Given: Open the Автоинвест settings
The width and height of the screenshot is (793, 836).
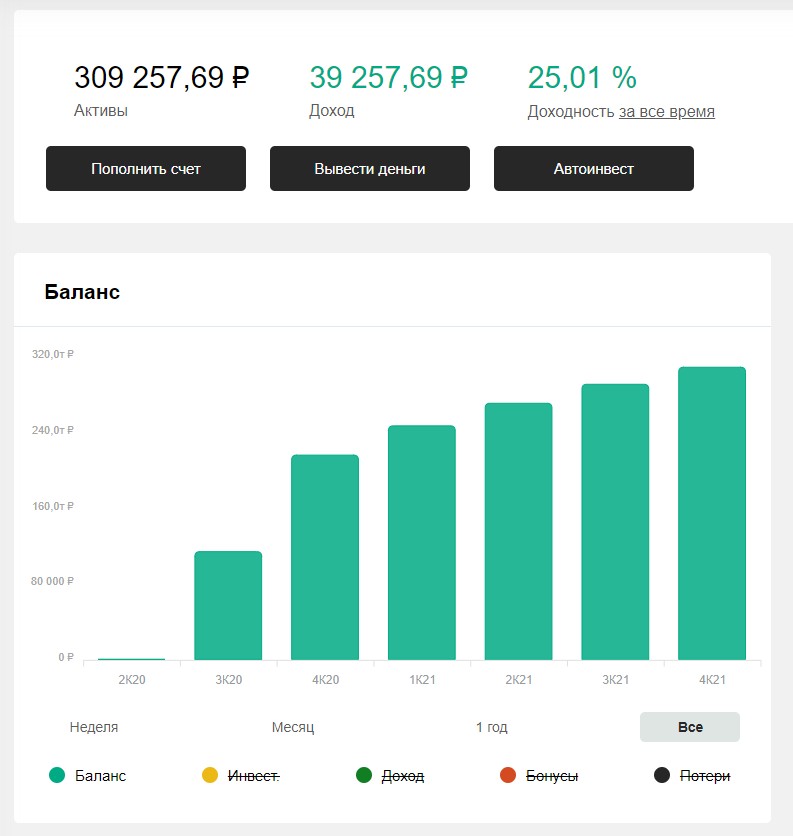Looking at the screenshot, I should (x=594, y=168).
